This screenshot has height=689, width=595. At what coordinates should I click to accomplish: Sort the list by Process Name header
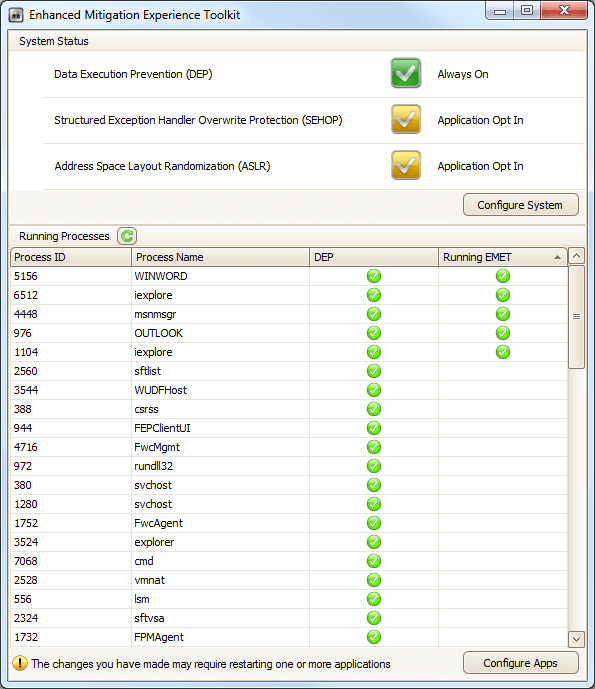point(220,257)
